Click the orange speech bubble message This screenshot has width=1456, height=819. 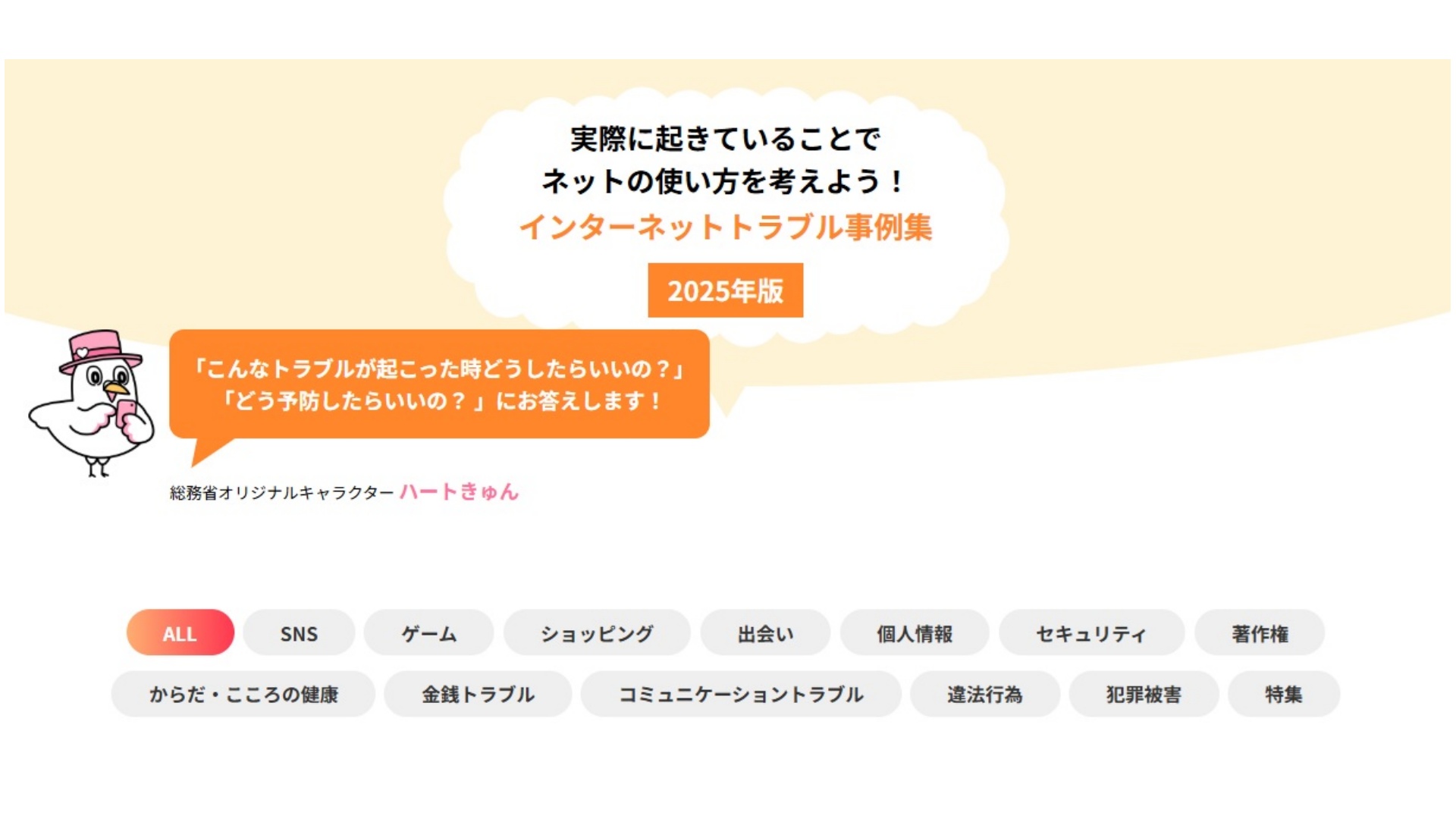[439, 384]
